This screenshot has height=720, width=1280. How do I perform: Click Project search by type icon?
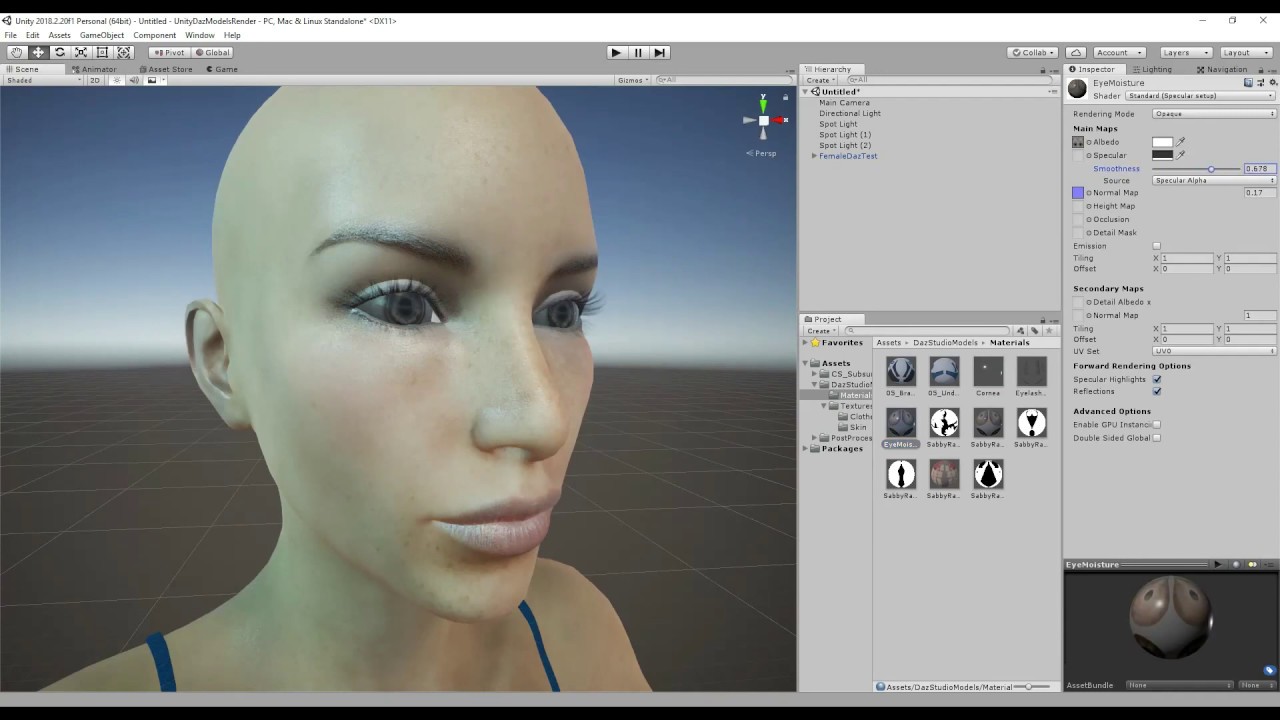pos(1021,330)
